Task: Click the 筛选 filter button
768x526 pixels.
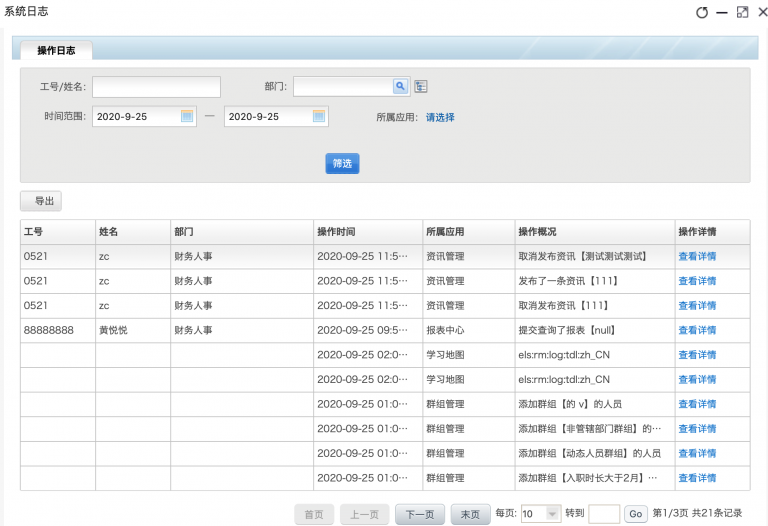Action: click(342, 164)
